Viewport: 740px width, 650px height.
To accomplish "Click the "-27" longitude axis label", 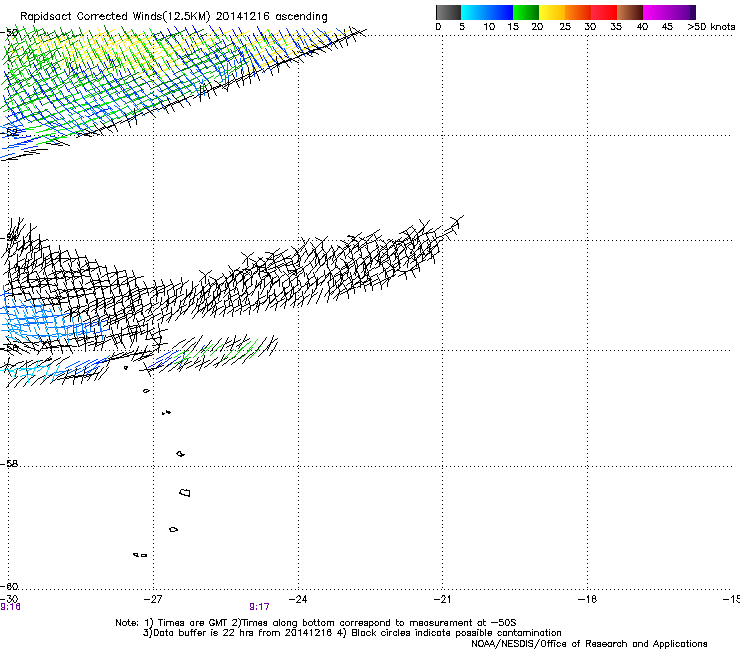I will (153, 599).
